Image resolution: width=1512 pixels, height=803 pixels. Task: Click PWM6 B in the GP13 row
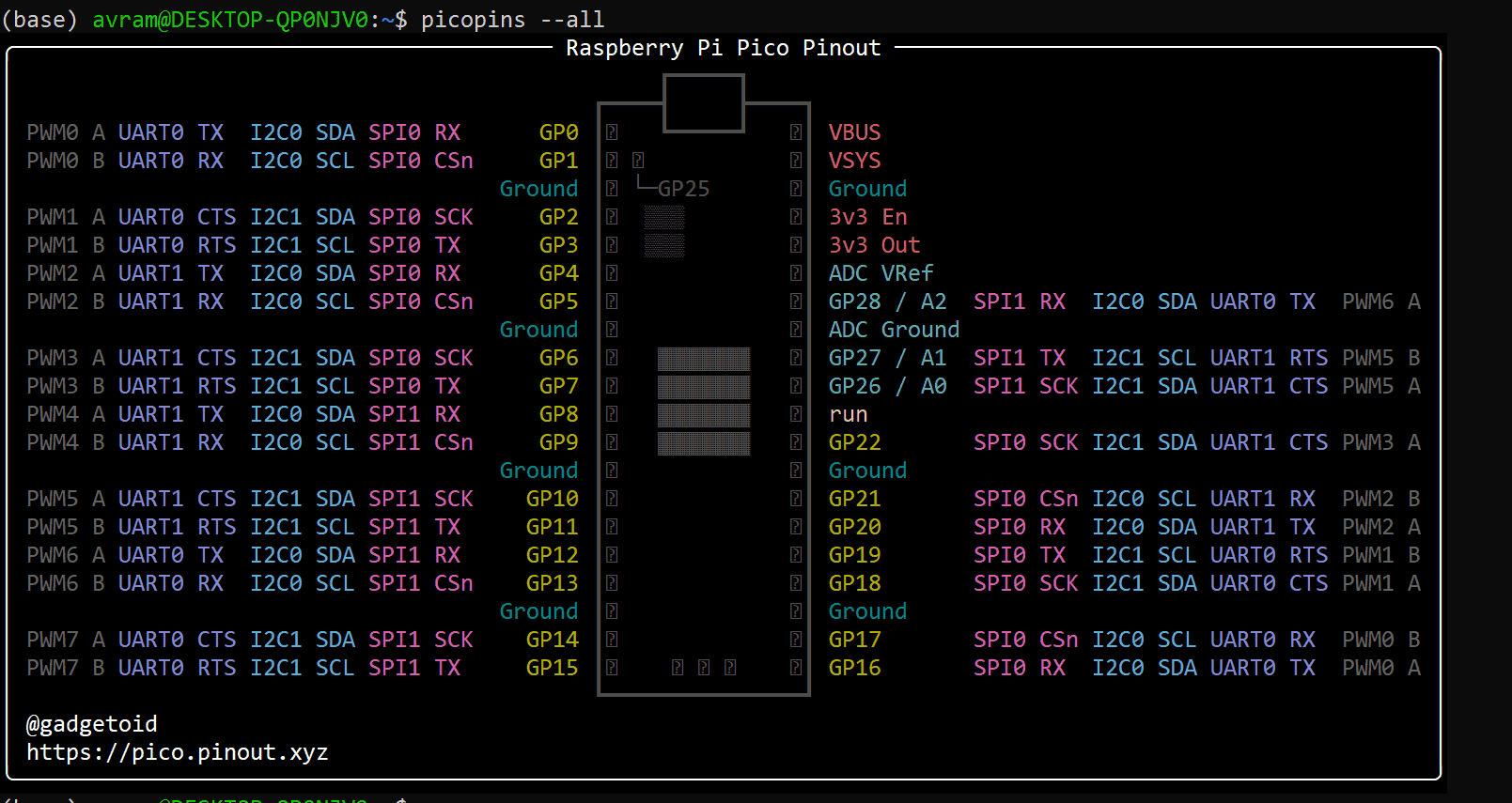click(66, 583)
